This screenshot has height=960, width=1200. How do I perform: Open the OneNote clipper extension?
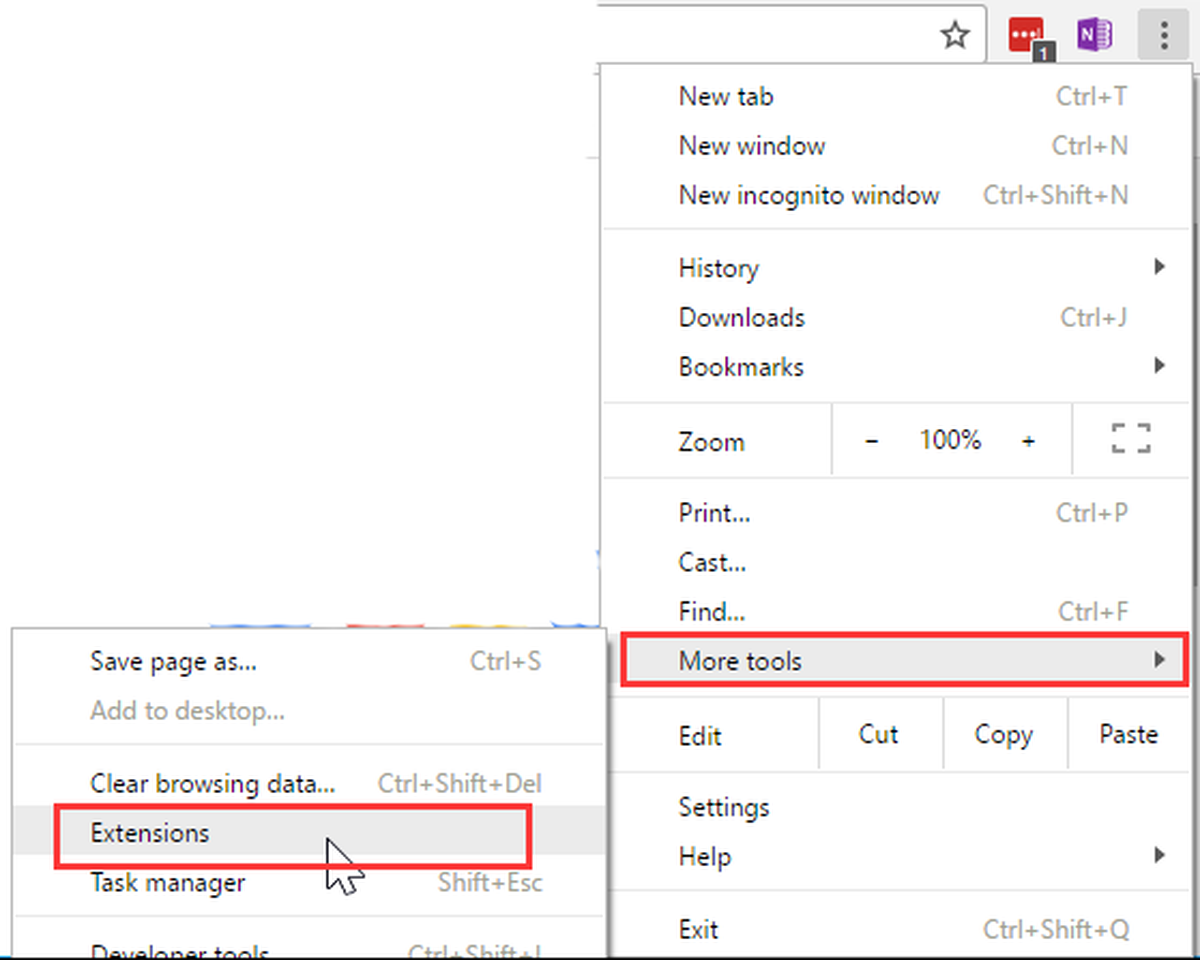[x=1095, y=36]
